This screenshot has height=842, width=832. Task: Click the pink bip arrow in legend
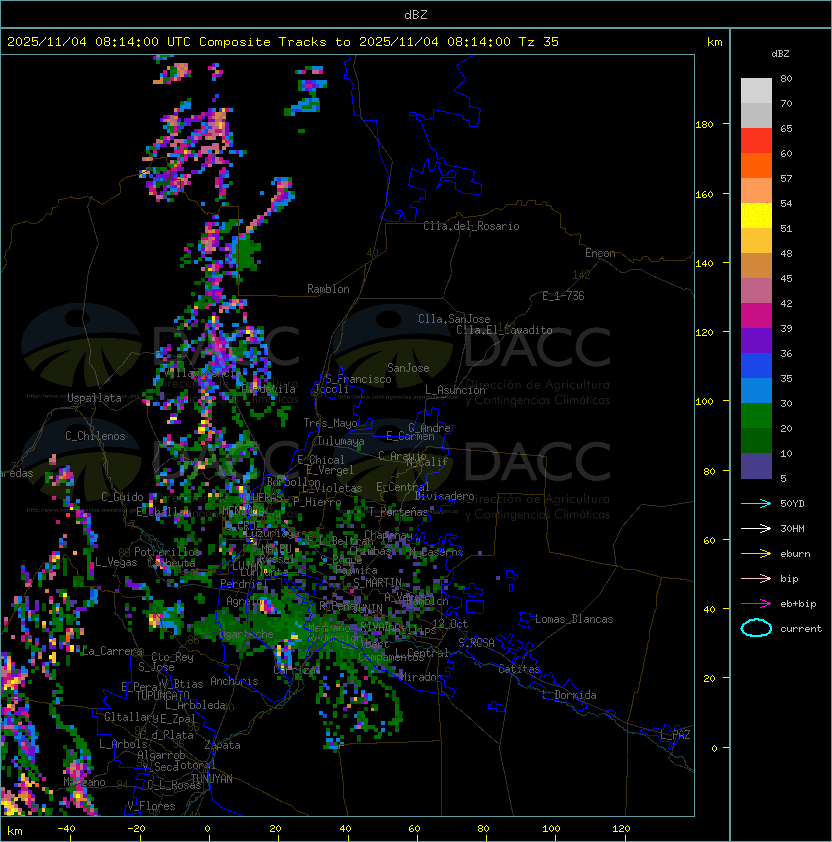click(x=756, y=578)
